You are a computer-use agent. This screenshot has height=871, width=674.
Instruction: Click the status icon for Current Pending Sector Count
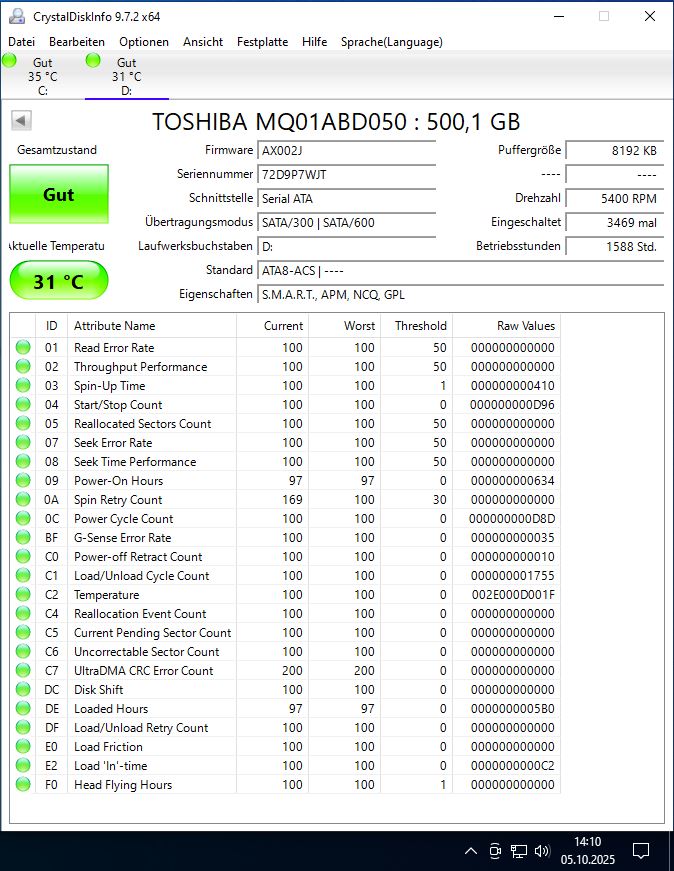click(23, 632)
